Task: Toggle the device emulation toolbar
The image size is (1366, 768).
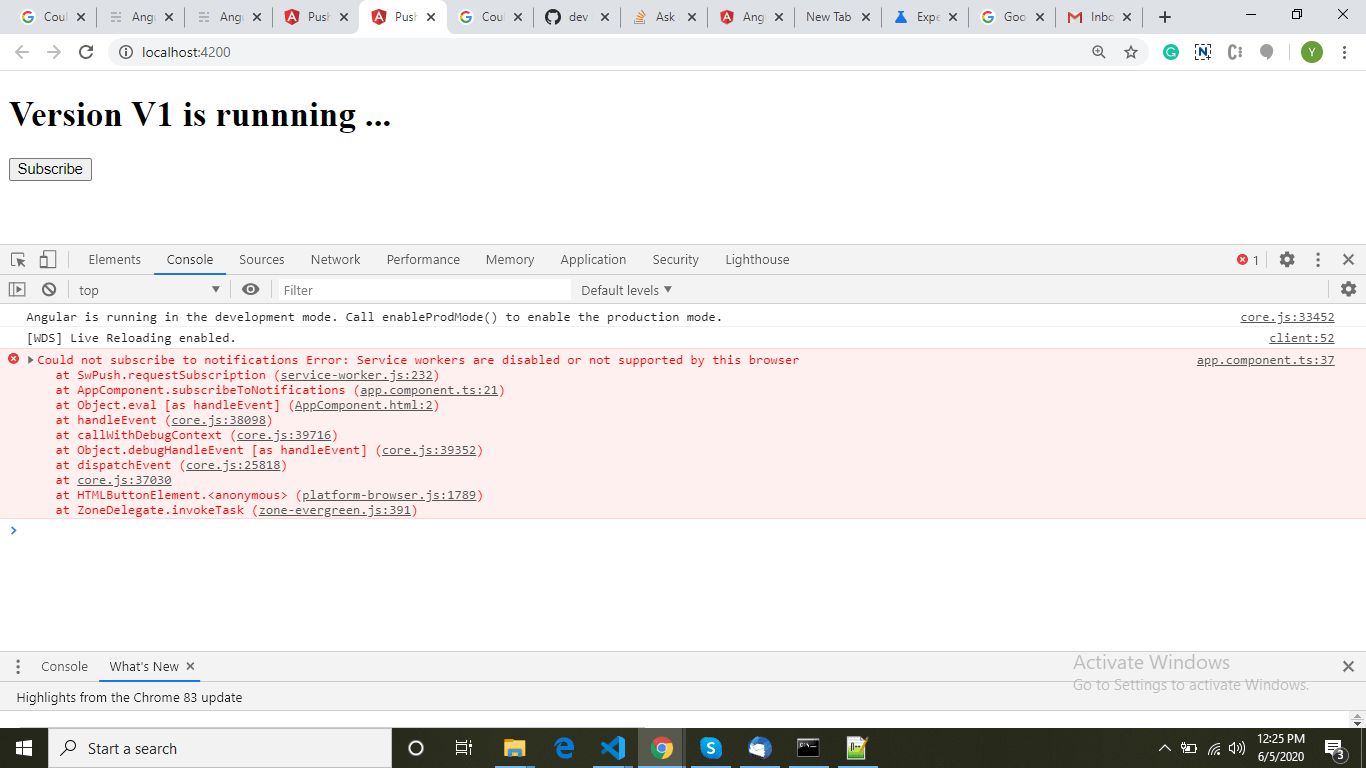Action: point(47,259)
